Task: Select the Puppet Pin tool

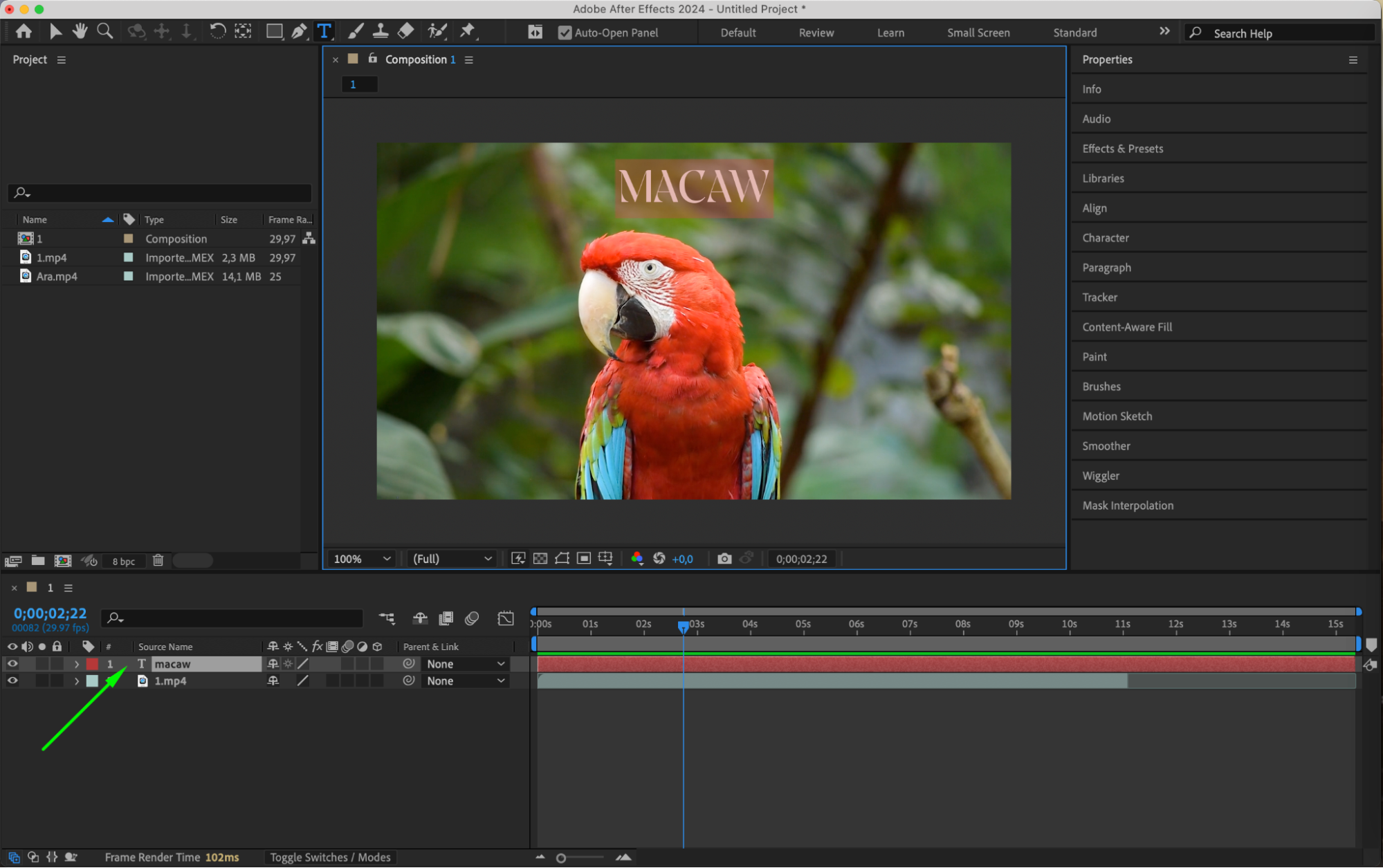Action: [468, 31]
